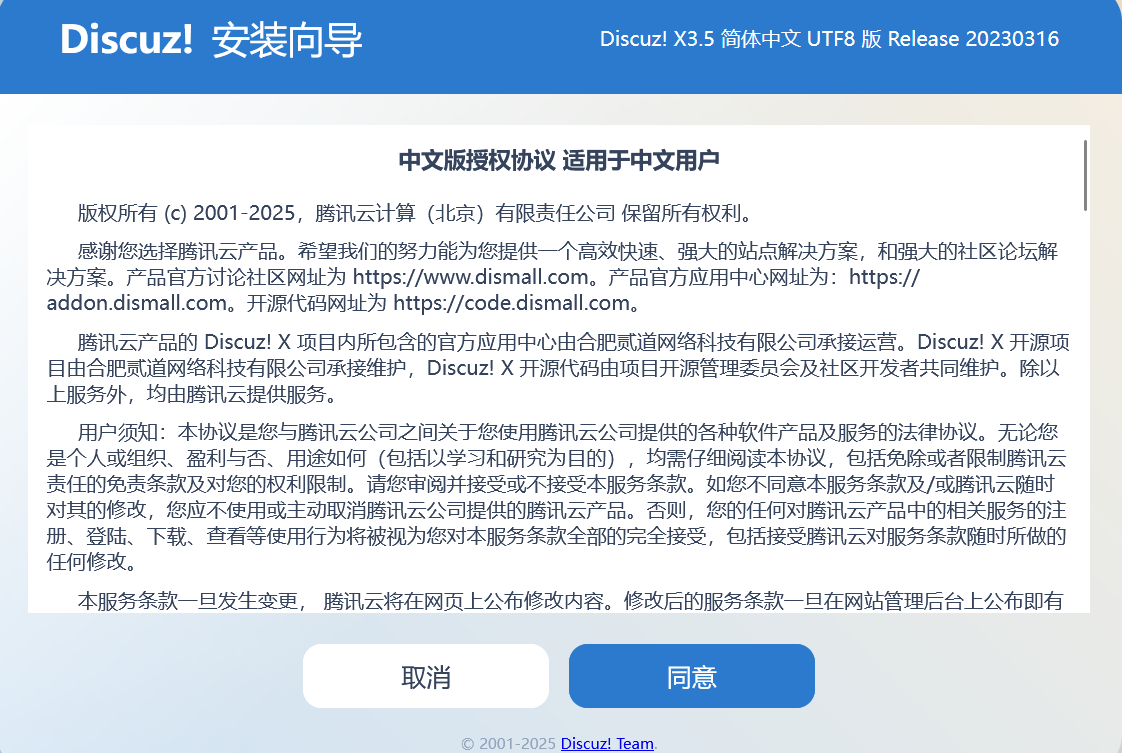Viewport: 1122px width, 753px height.
Task: Click the https://code.dismall.com URL text
Action: [512, 303]
